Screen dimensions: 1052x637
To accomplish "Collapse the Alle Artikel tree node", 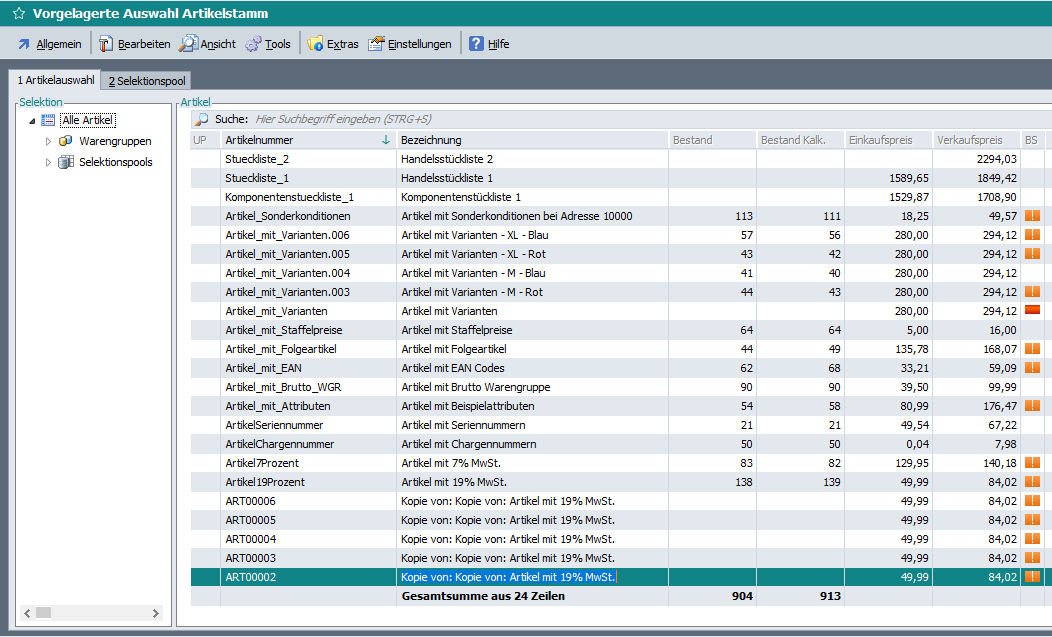I will coord(32,120).
